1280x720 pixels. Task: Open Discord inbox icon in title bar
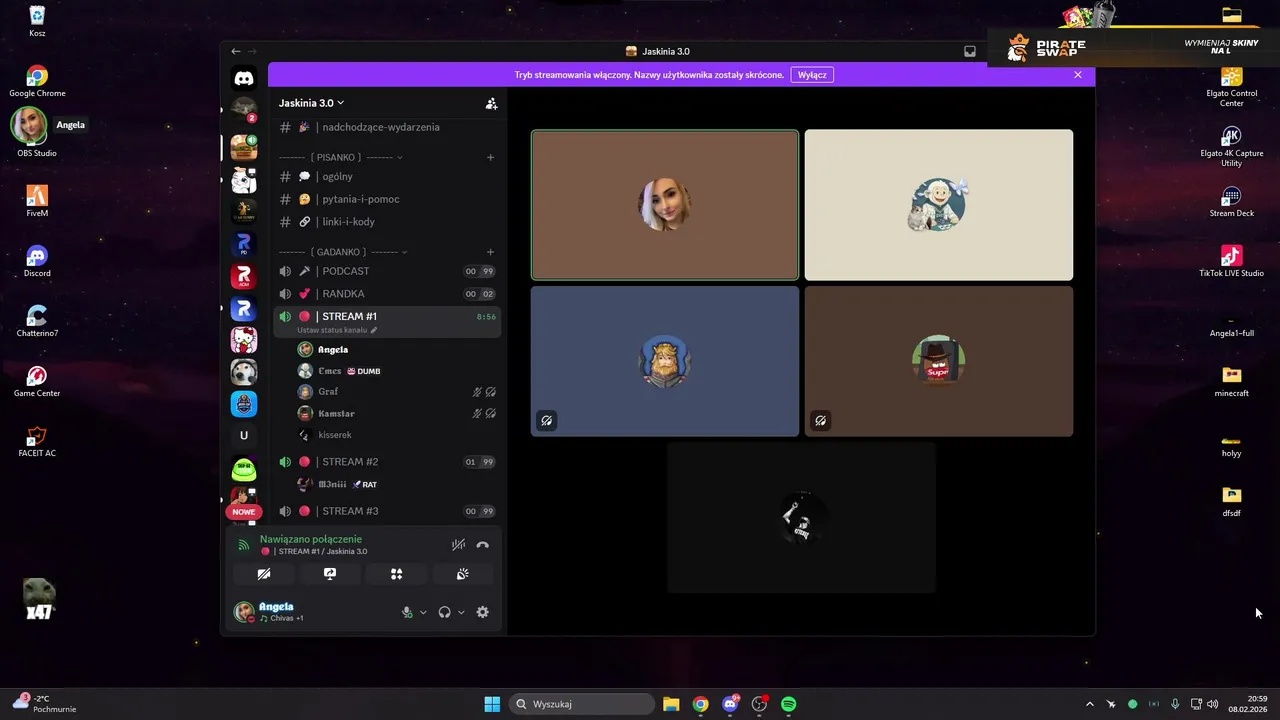(970, 51)
